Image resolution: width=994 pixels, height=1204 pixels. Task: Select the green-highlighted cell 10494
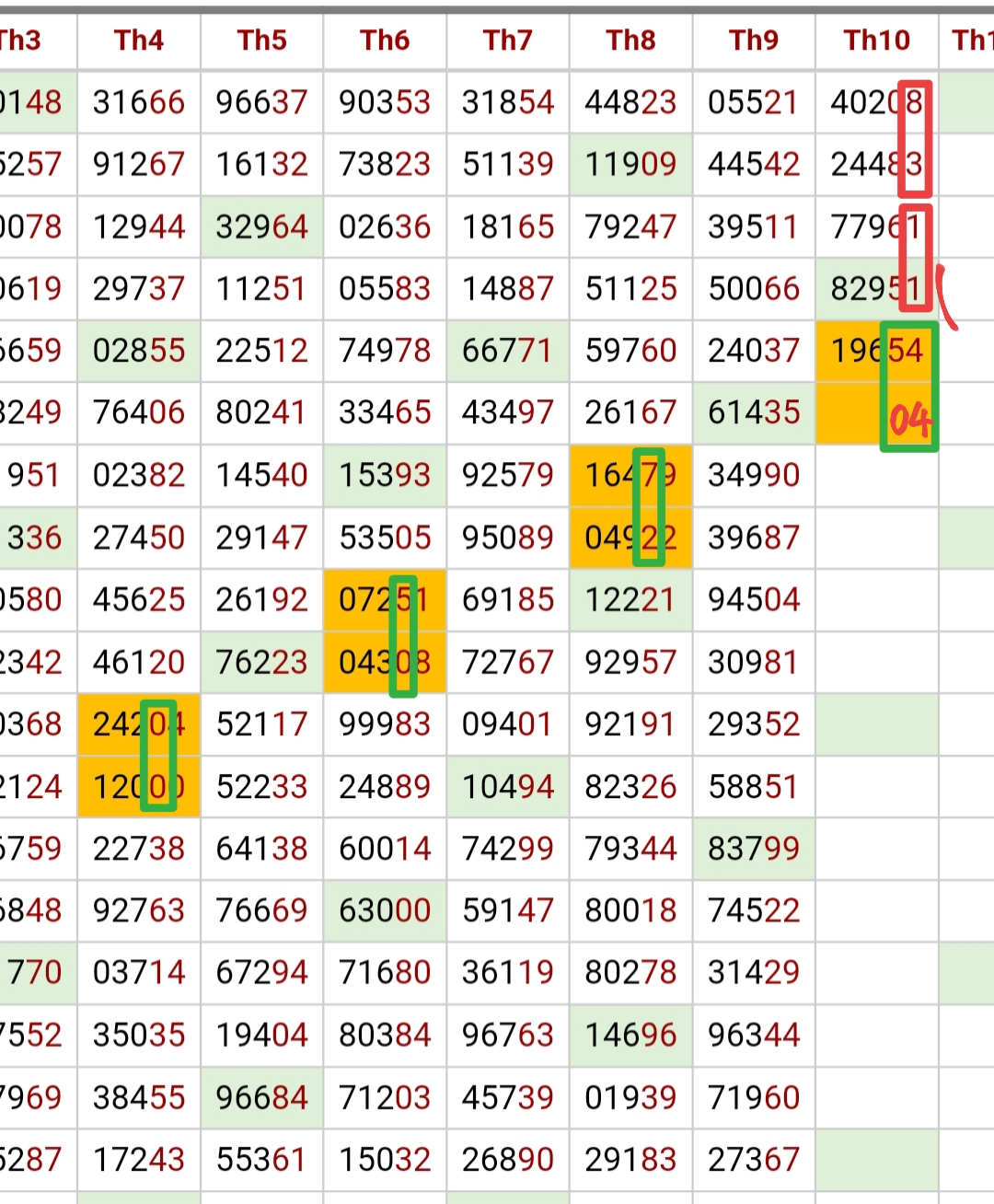[x=508, y=787]
